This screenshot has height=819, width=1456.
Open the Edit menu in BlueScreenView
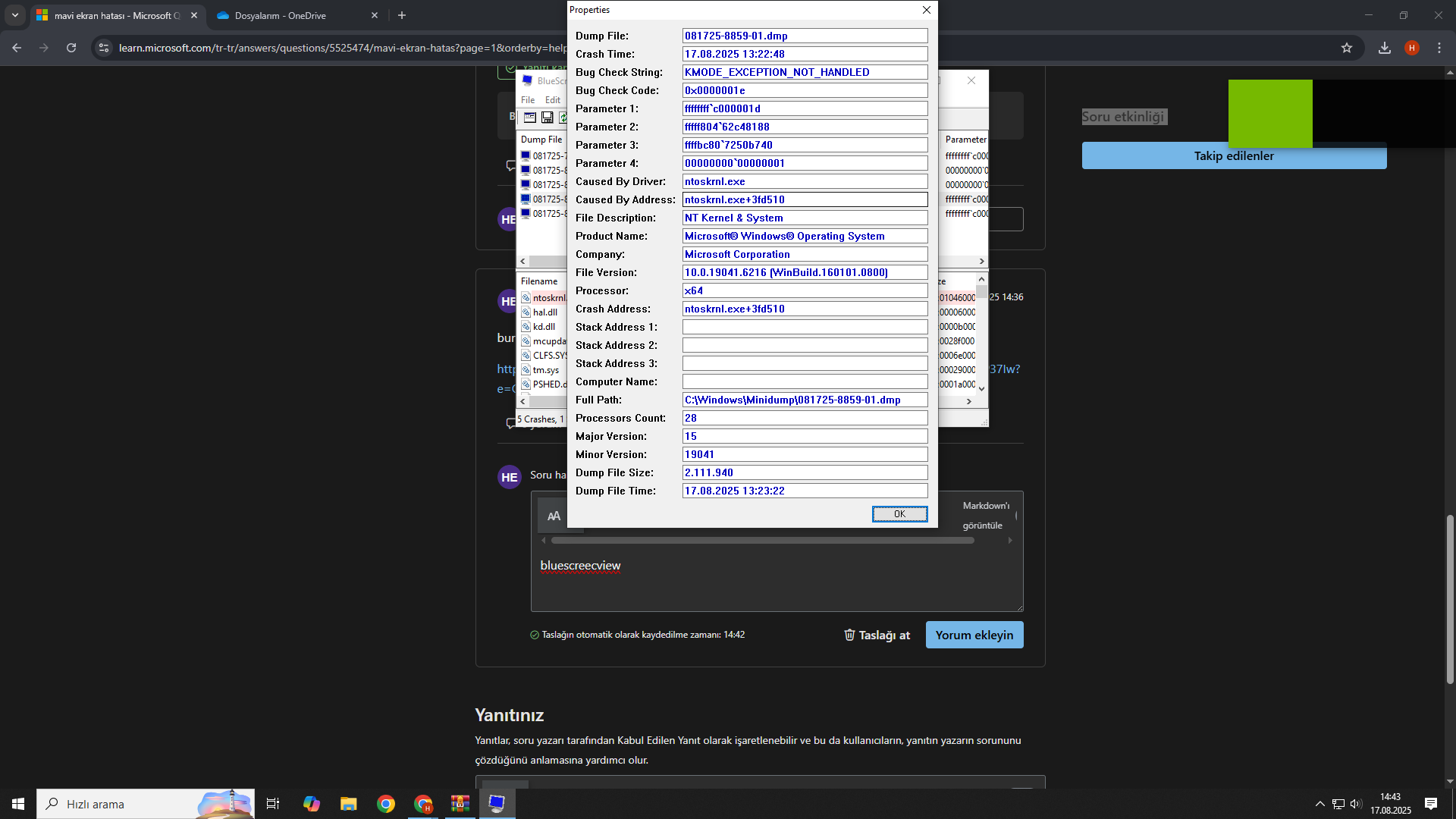point(553,100)
